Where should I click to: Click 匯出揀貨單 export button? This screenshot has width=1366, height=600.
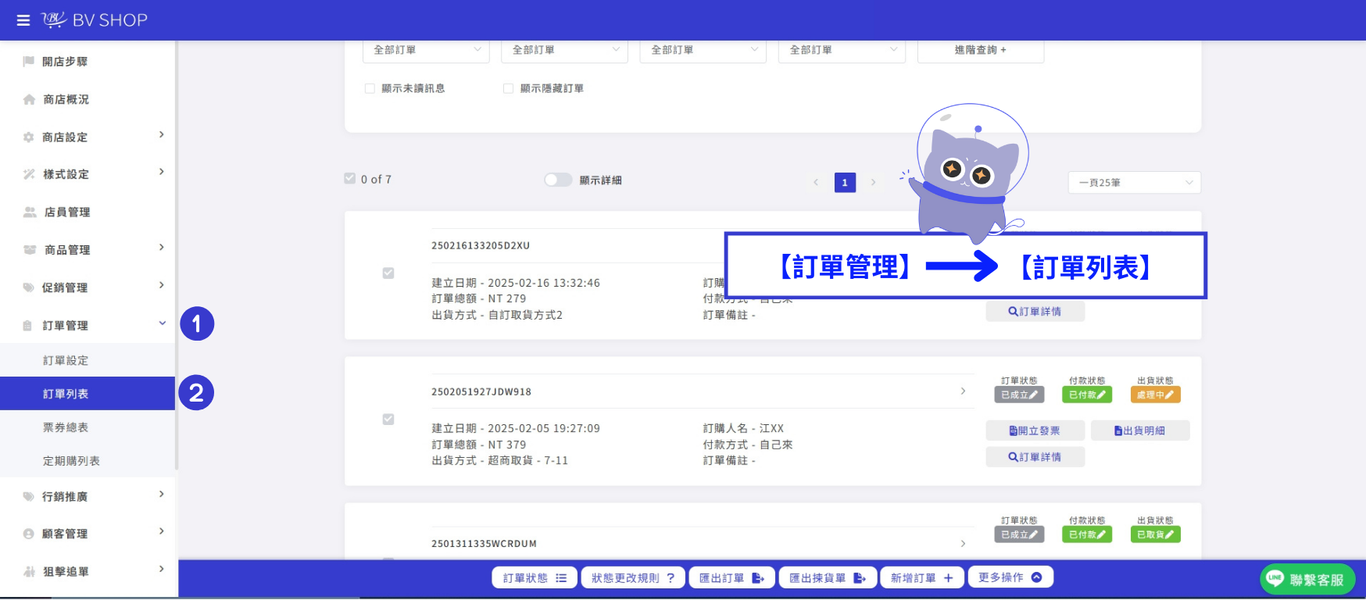point(828,578)
